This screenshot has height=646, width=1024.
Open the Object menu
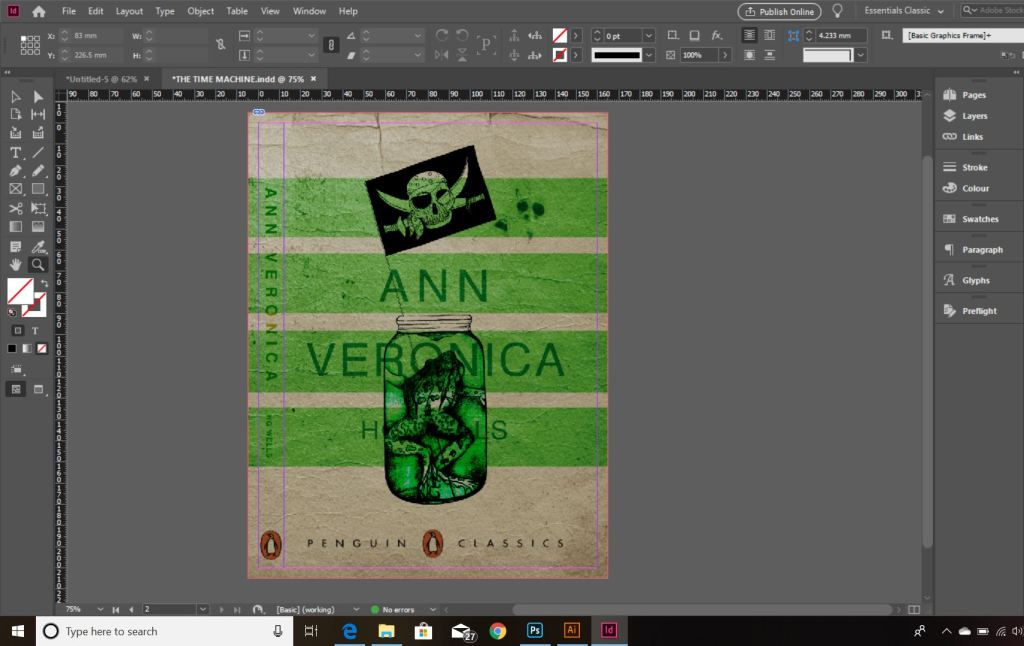(x=200, y=11)
